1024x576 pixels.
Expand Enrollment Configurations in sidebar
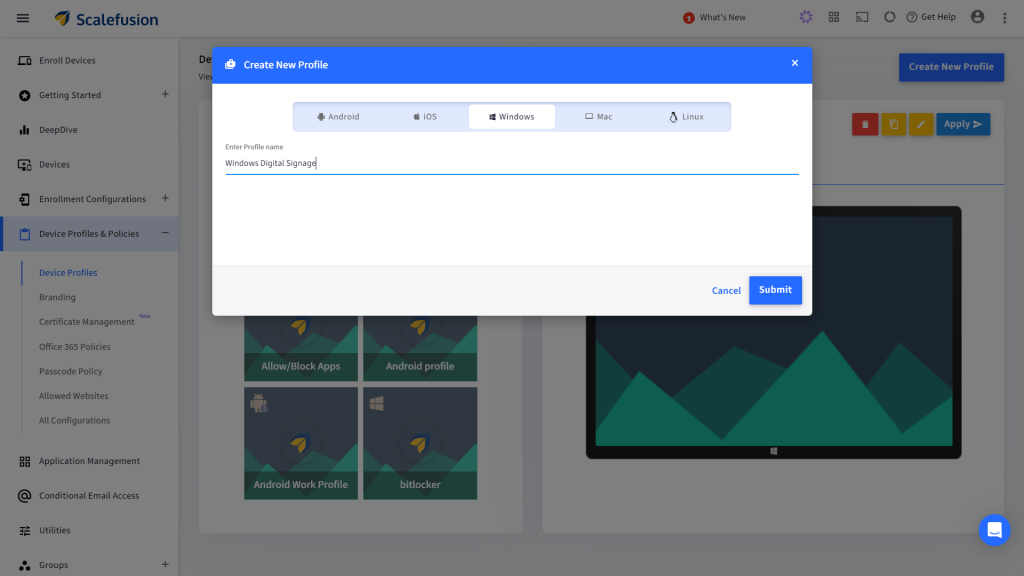[165, 199]
